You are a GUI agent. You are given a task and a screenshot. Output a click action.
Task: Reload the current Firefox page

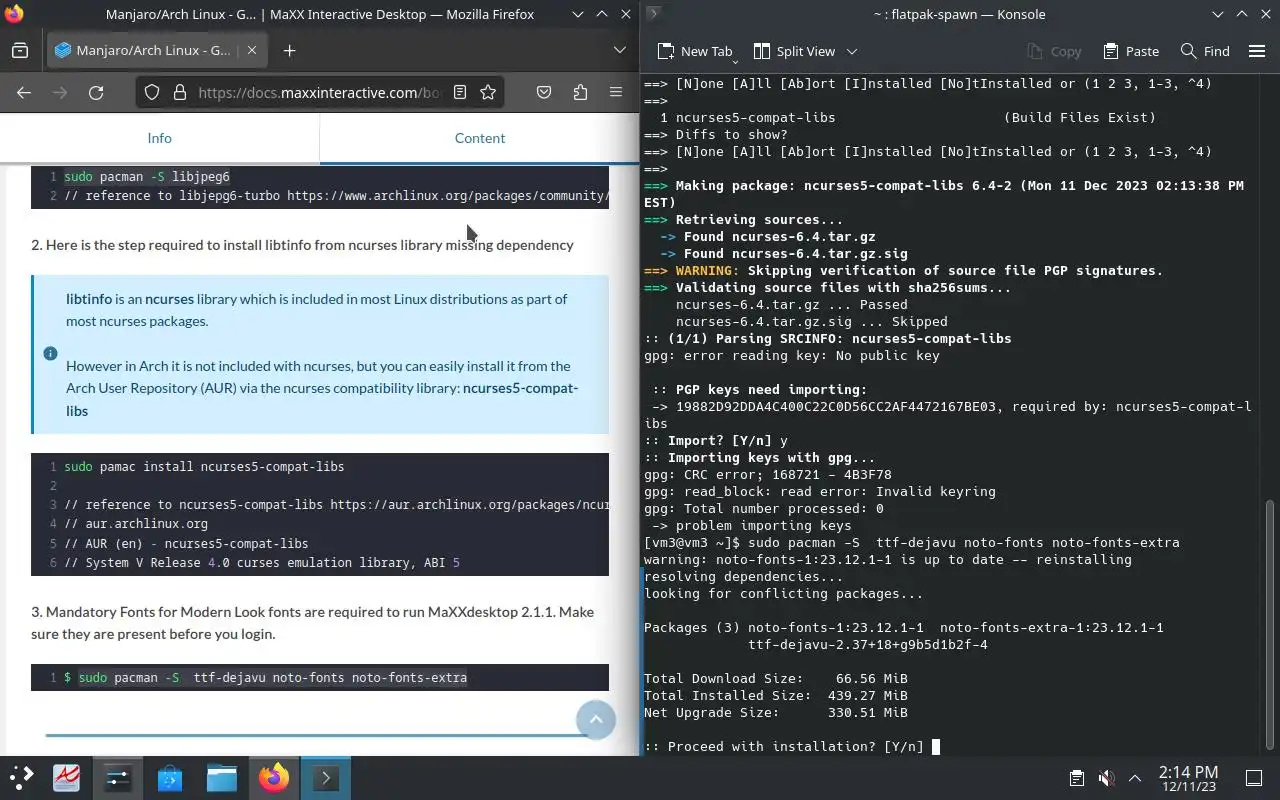(x=96, y=92)
